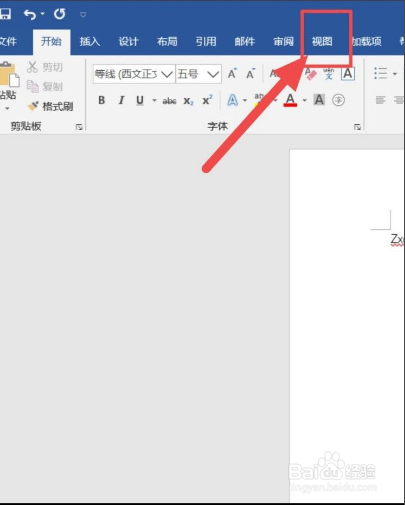Switch to the 审阅 tab
405x505 pixels.
283,42
